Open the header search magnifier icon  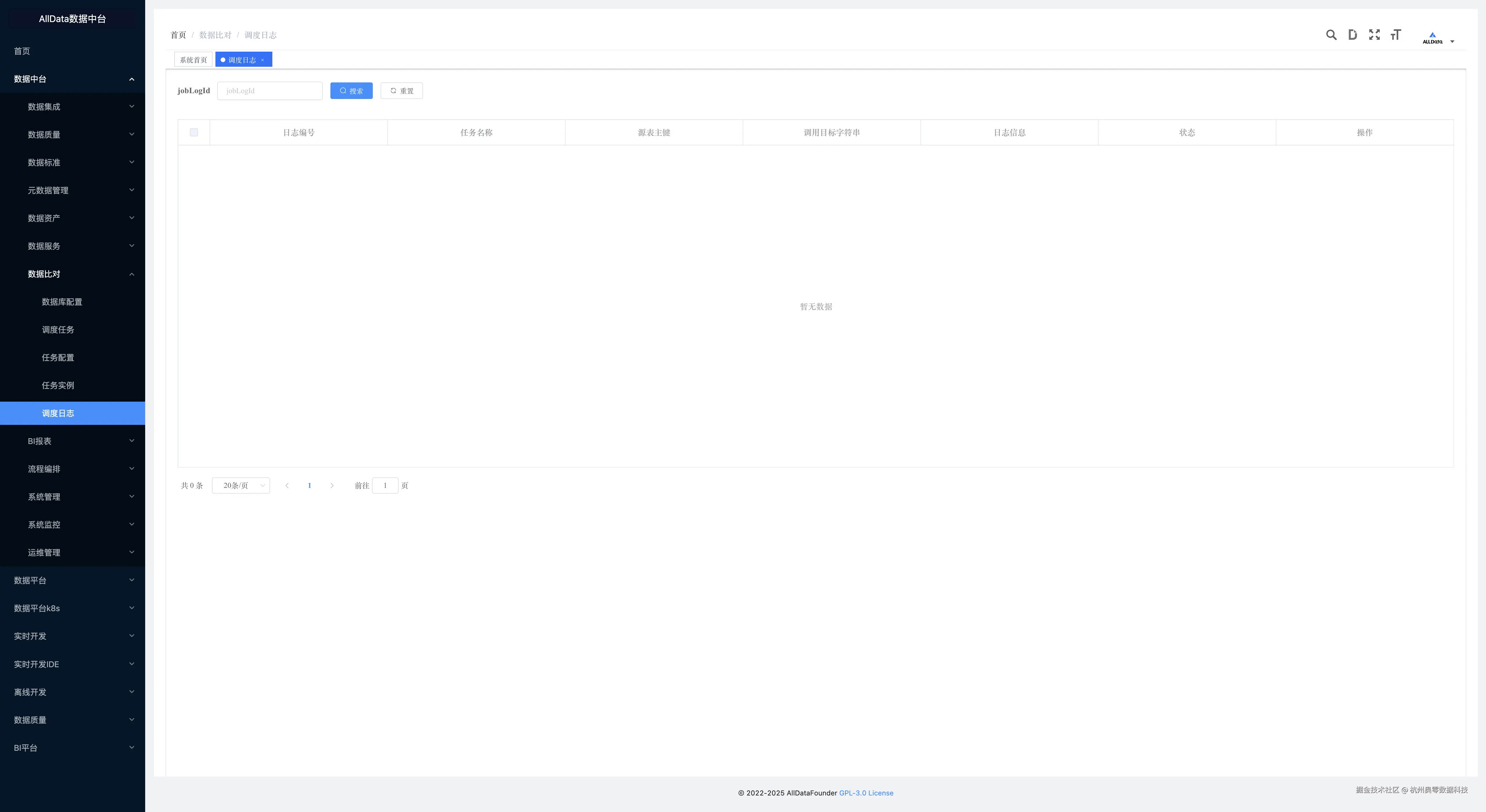(1331, 35)
